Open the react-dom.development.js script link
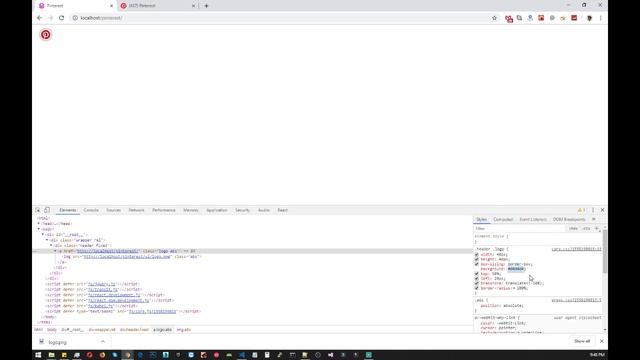 pyautogui.click(x=119, y=300)
